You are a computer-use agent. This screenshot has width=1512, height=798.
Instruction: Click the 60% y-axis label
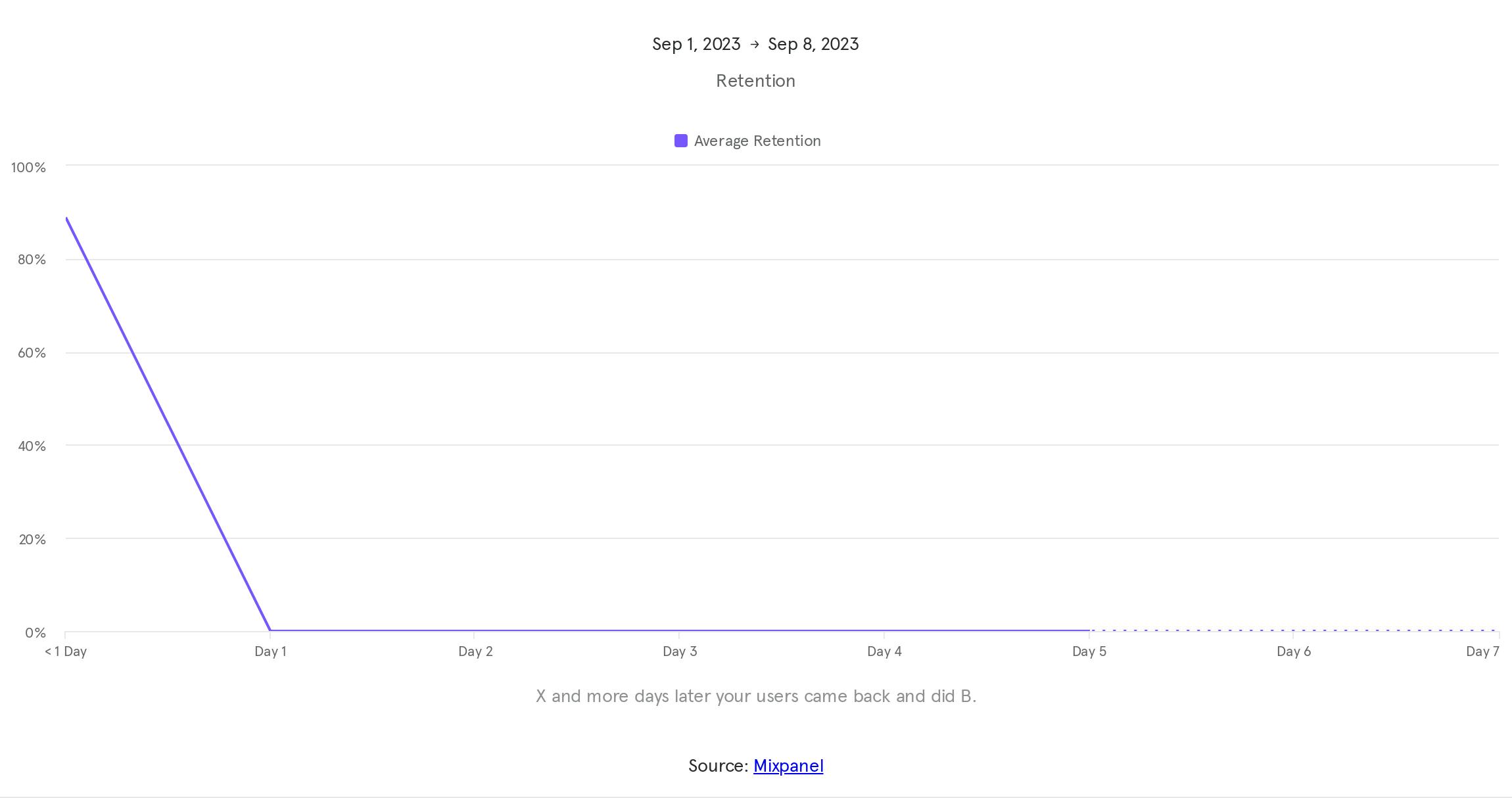pyautogui.click(x=32, y=353)
